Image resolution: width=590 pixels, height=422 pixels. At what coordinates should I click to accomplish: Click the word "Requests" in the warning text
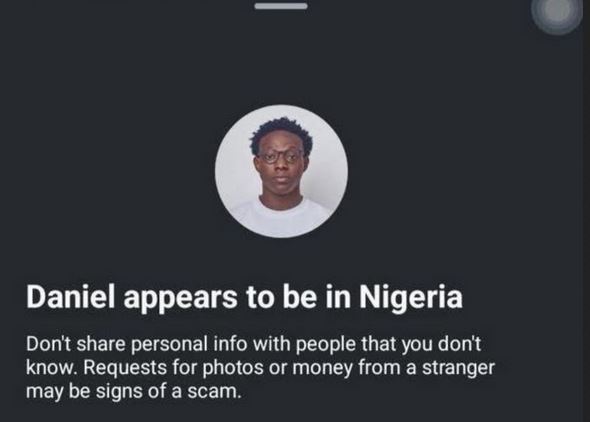point(125,369)
